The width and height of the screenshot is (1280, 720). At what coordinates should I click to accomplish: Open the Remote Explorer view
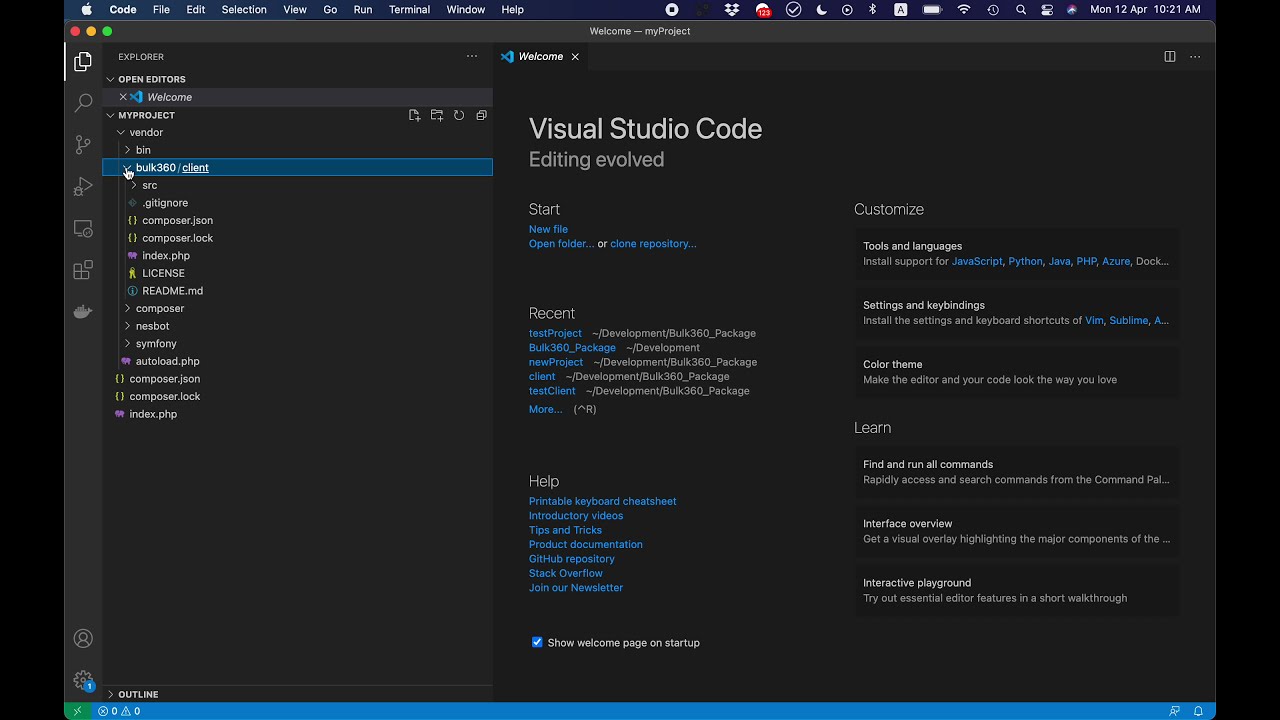[83, 228]
